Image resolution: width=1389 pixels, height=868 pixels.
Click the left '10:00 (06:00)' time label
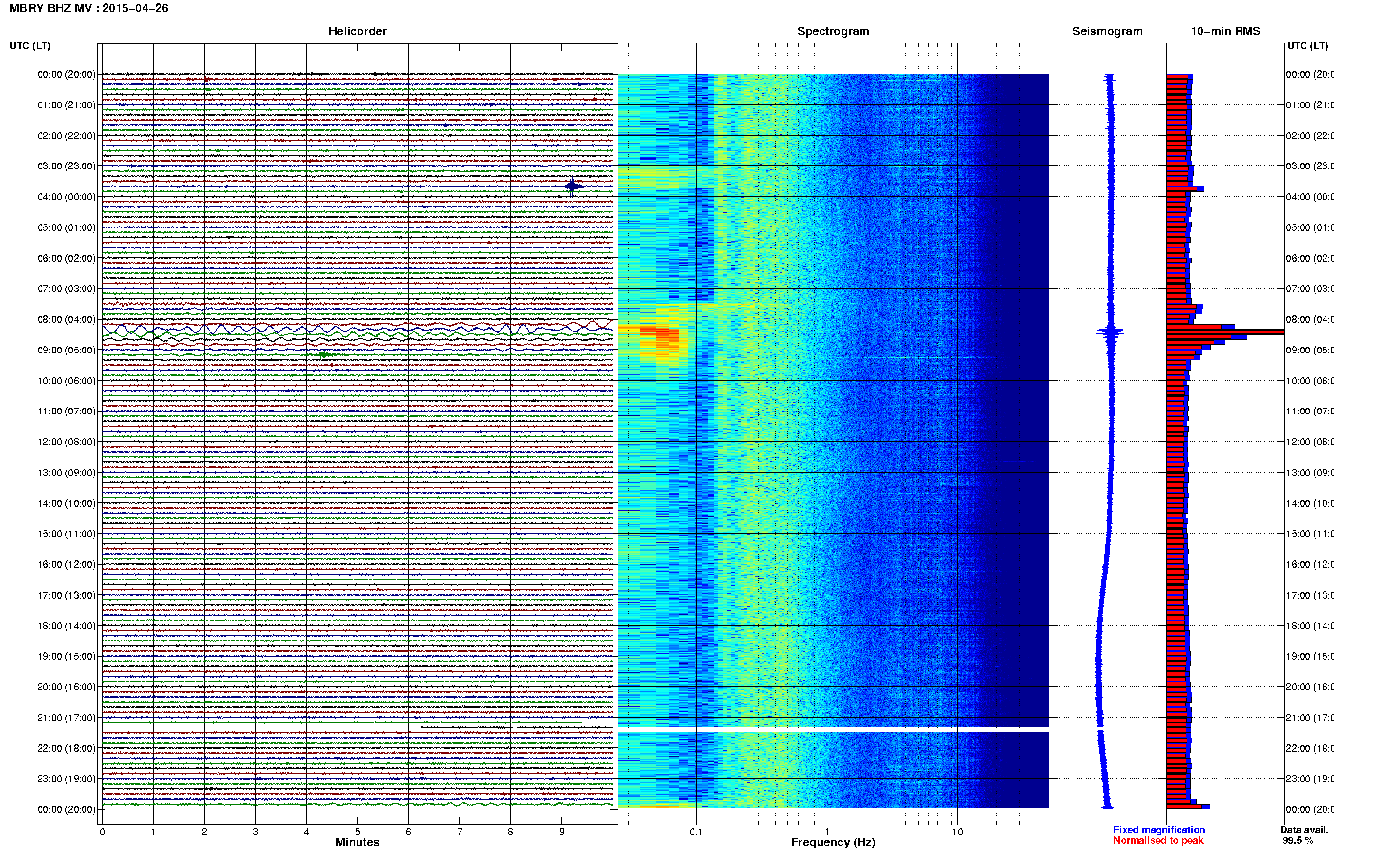point(66,381)
